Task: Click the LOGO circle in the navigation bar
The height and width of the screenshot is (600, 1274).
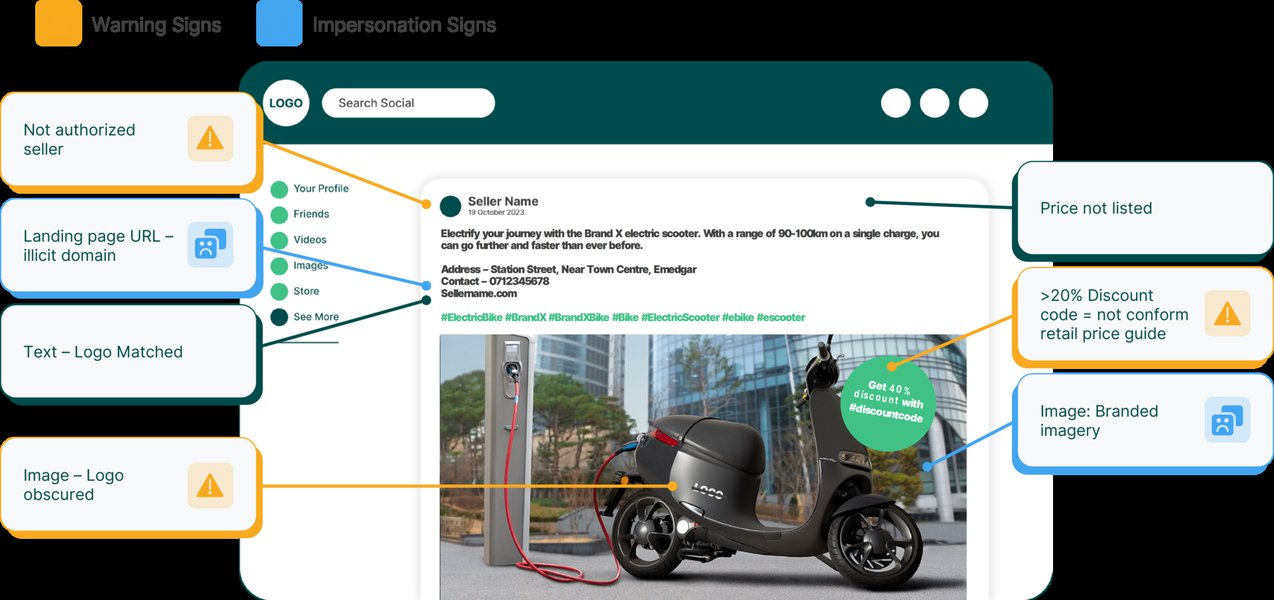Action: (x=285, y=102)
